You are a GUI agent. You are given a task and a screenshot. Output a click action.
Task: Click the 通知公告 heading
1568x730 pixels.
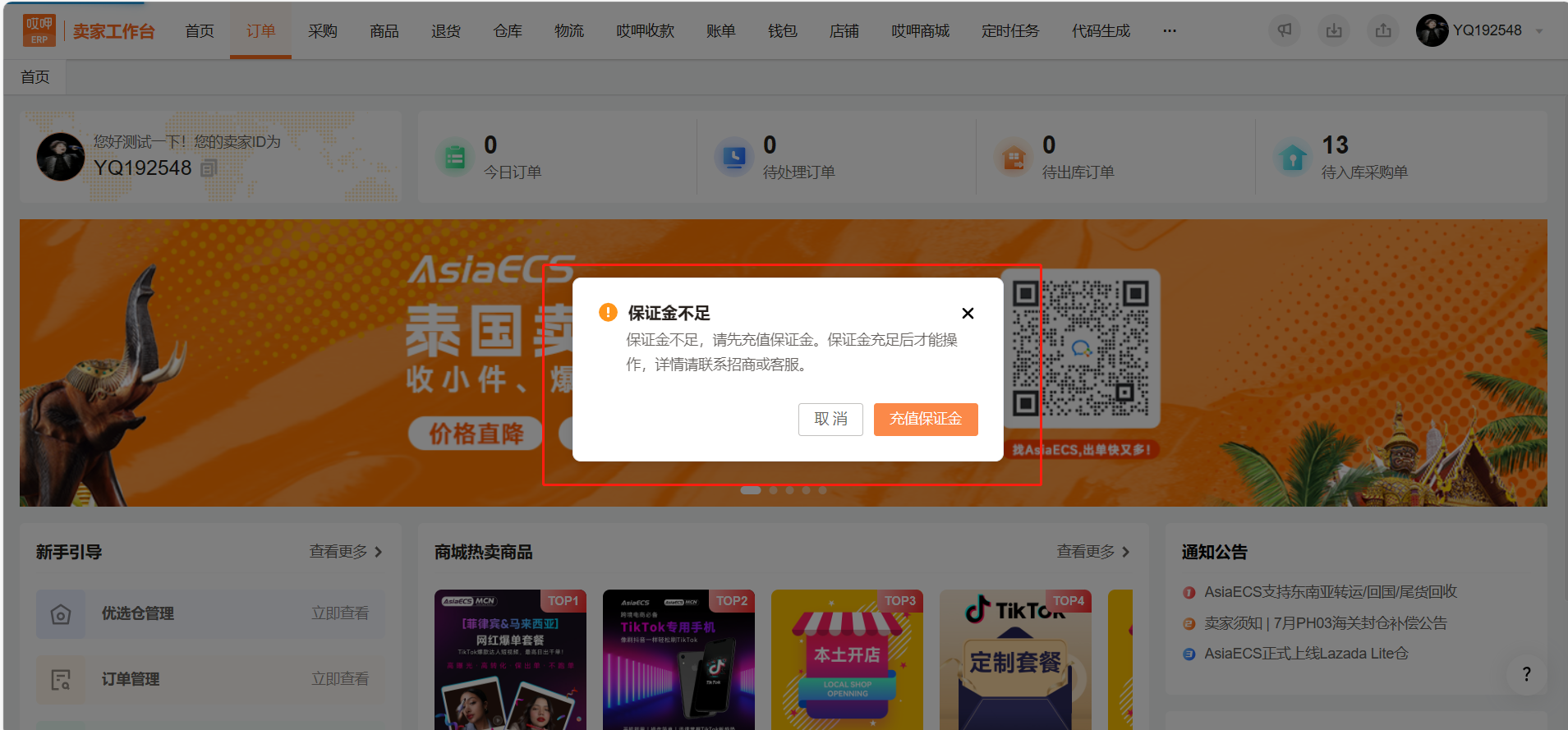[1214, 552]
